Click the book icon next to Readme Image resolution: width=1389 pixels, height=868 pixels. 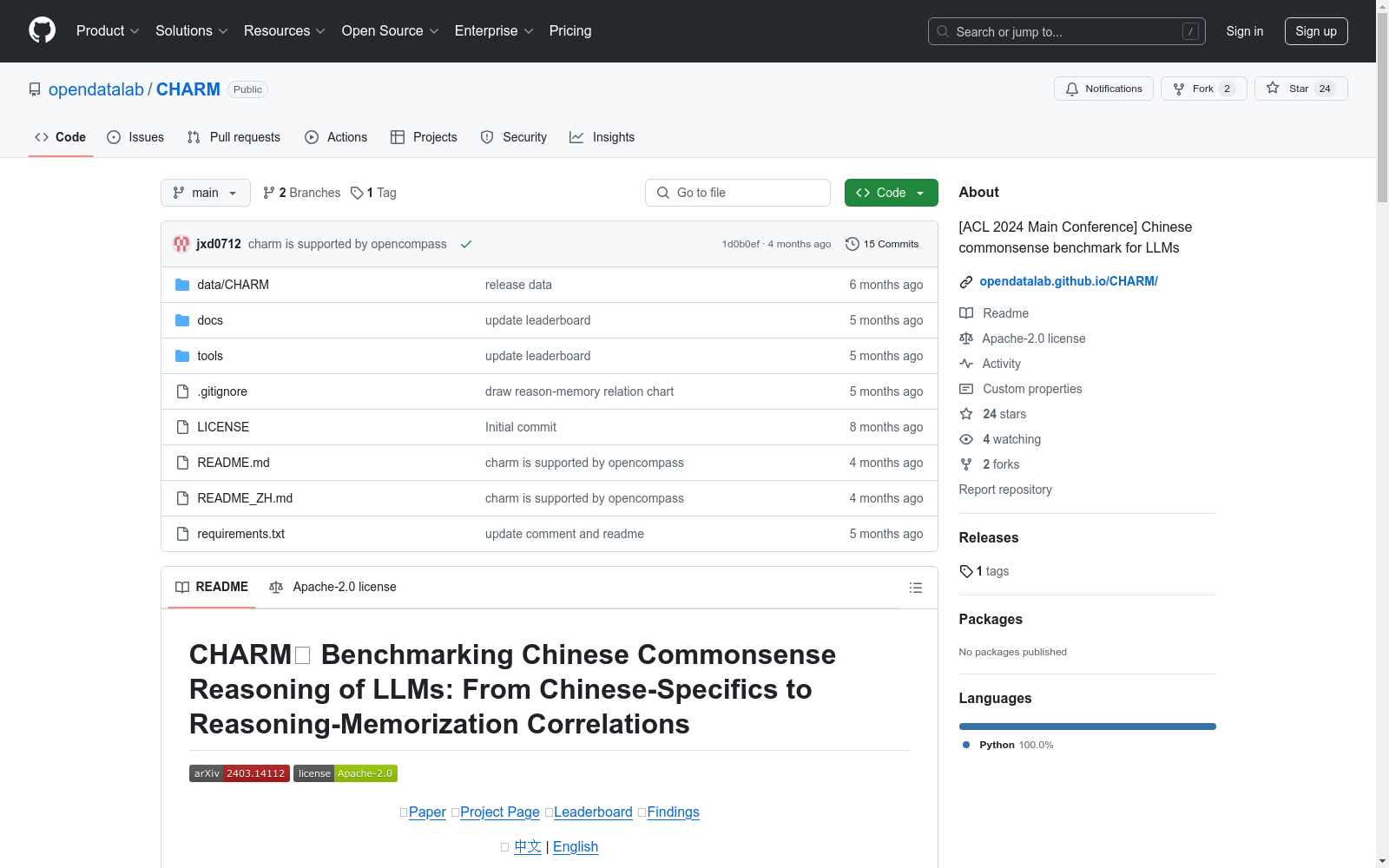966,313
